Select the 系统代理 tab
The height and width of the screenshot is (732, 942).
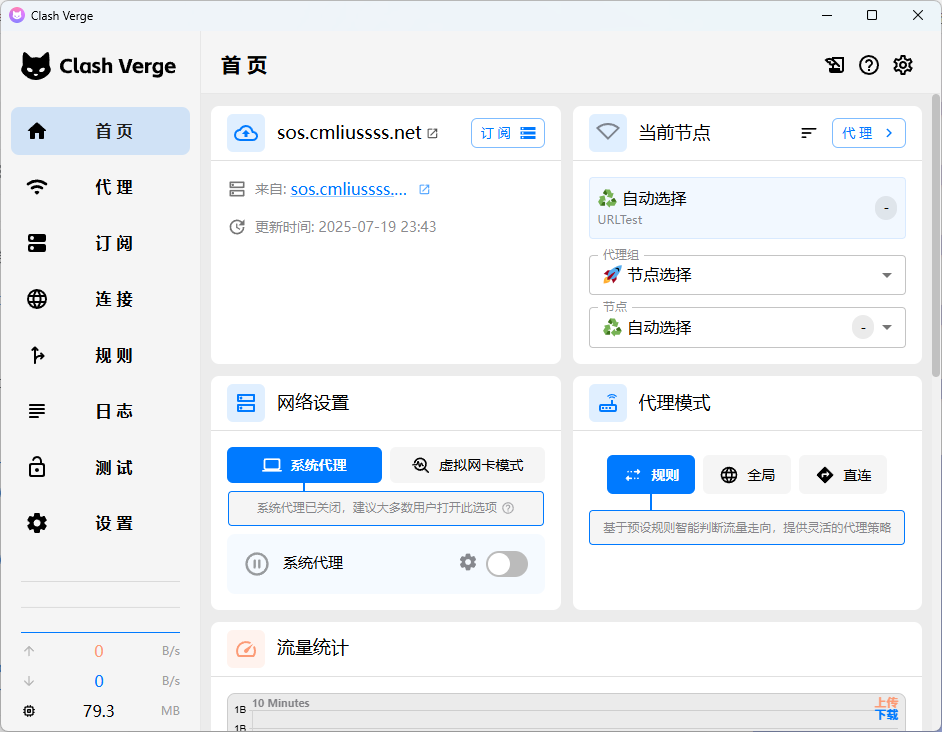(305, 465)
